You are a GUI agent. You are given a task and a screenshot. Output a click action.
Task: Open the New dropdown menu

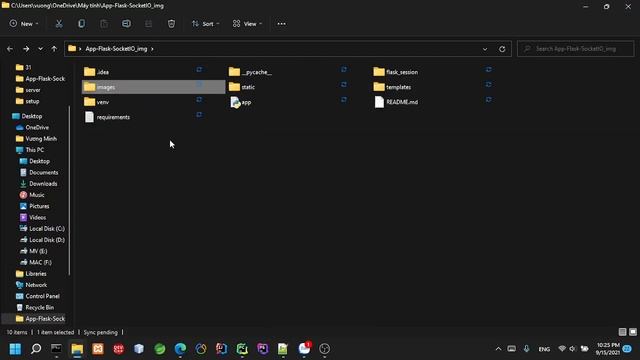(24, 24)
